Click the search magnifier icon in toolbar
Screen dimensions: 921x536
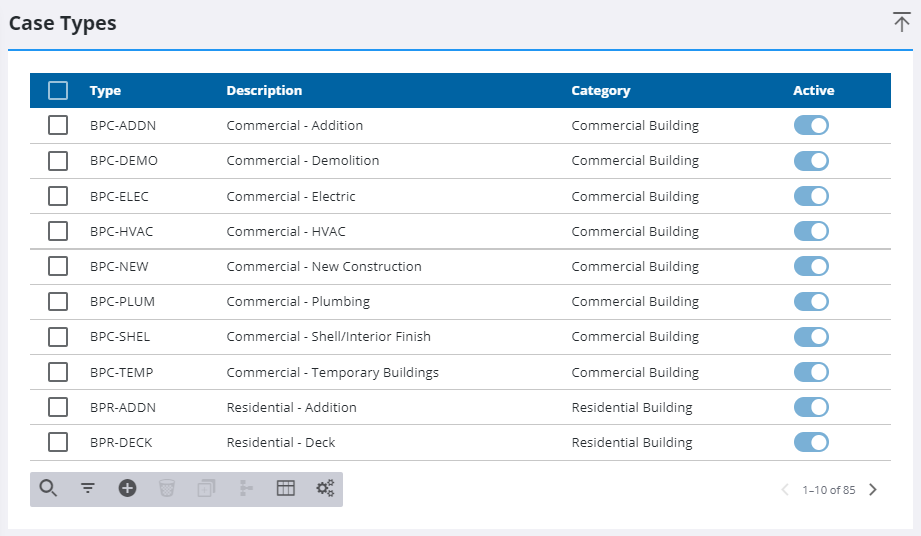[48, 488]
